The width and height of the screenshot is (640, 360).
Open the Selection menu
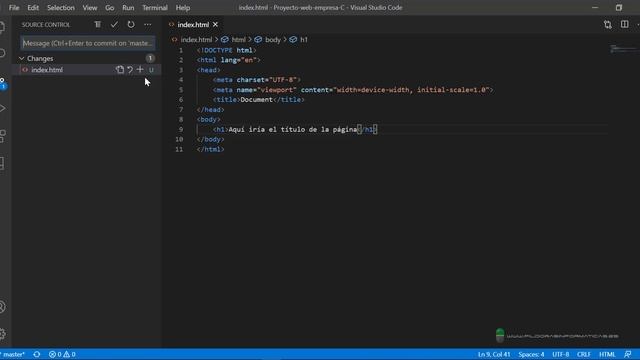click(x=61, y=8)
